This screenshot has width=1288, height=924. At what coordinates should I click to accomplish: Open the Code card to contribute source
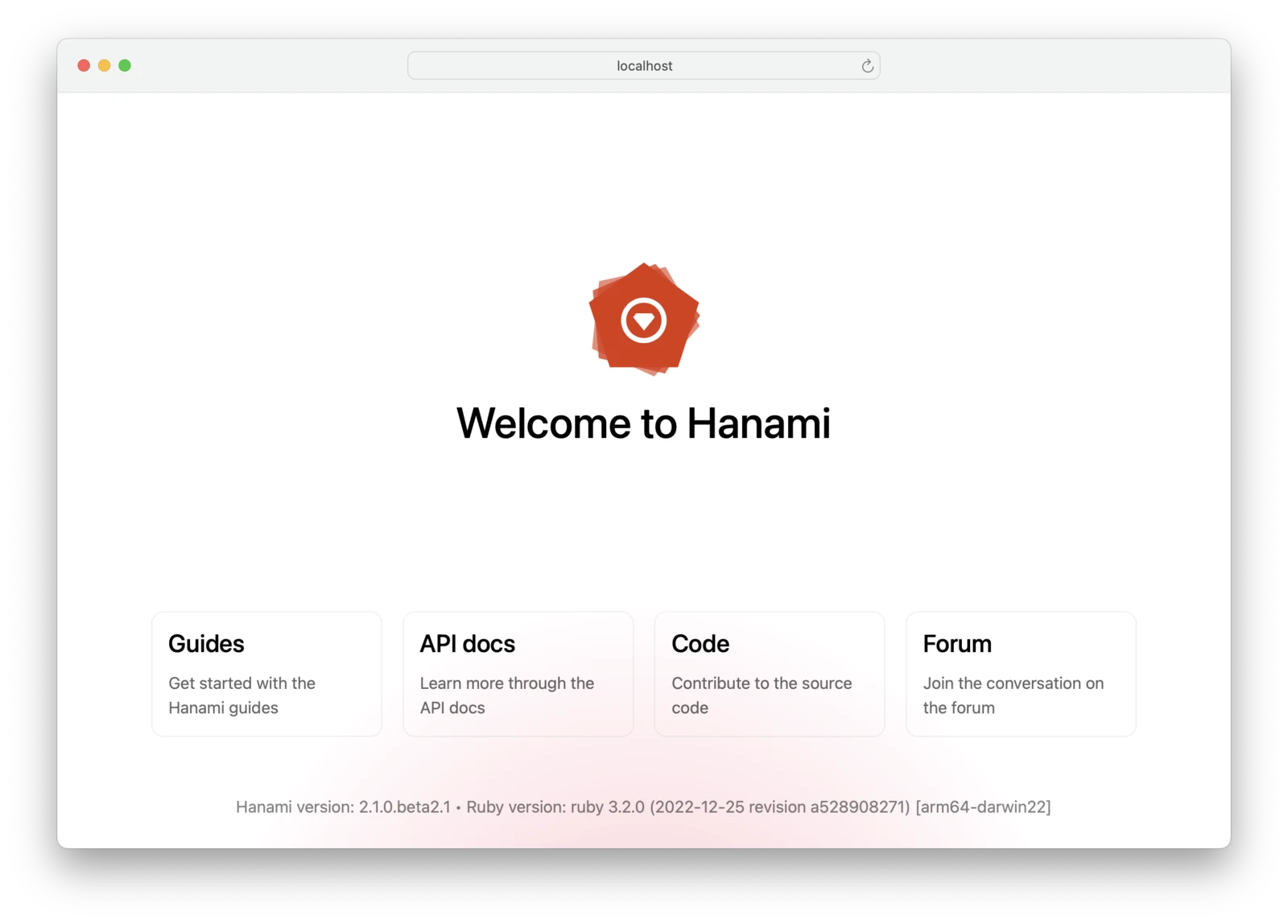click(769, 674)
